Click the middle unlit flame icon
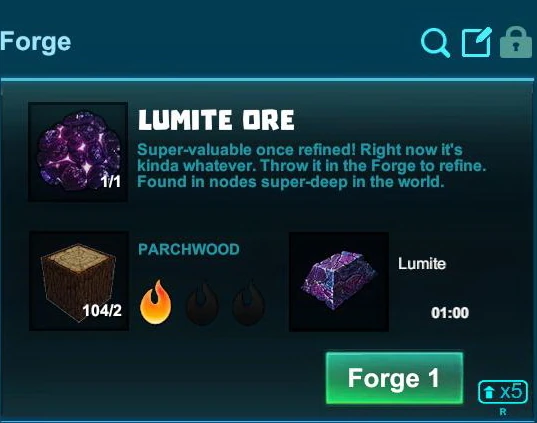The height and width of the screenshot is (423, 537). [x=202, y=303]
